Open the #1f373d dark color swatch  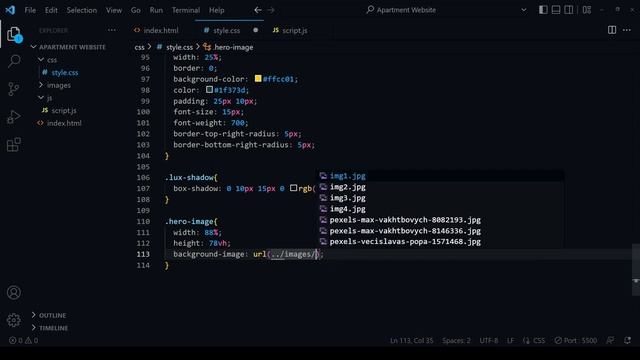click(209, 89)
